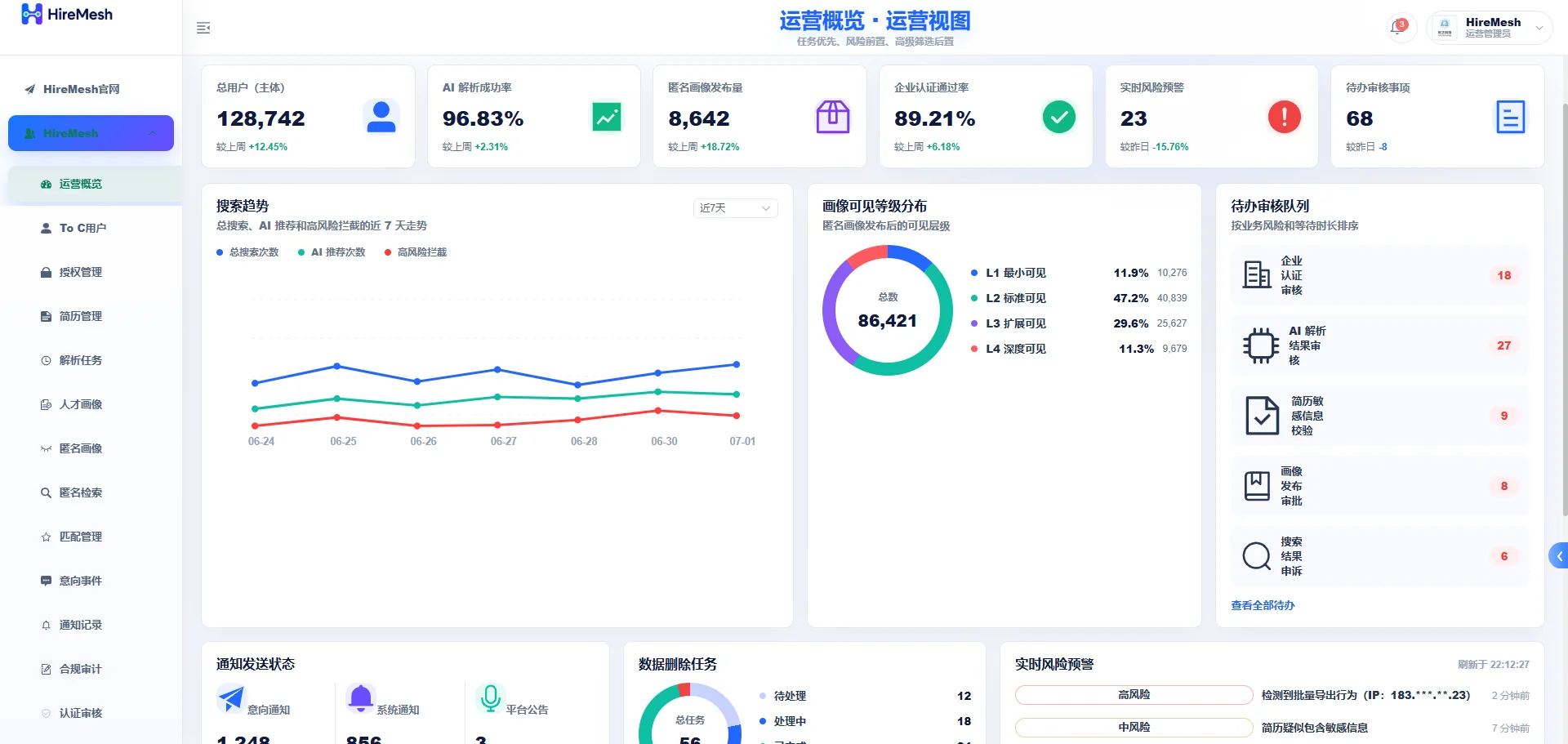Toggle the 总搜索次数 legend series

pos(247,252)
